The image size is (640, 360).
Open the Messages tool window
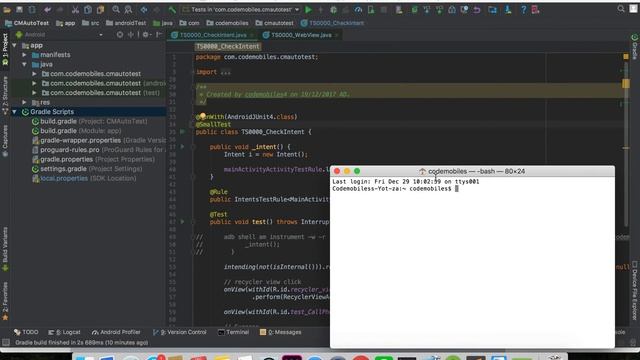click(281, 332)
